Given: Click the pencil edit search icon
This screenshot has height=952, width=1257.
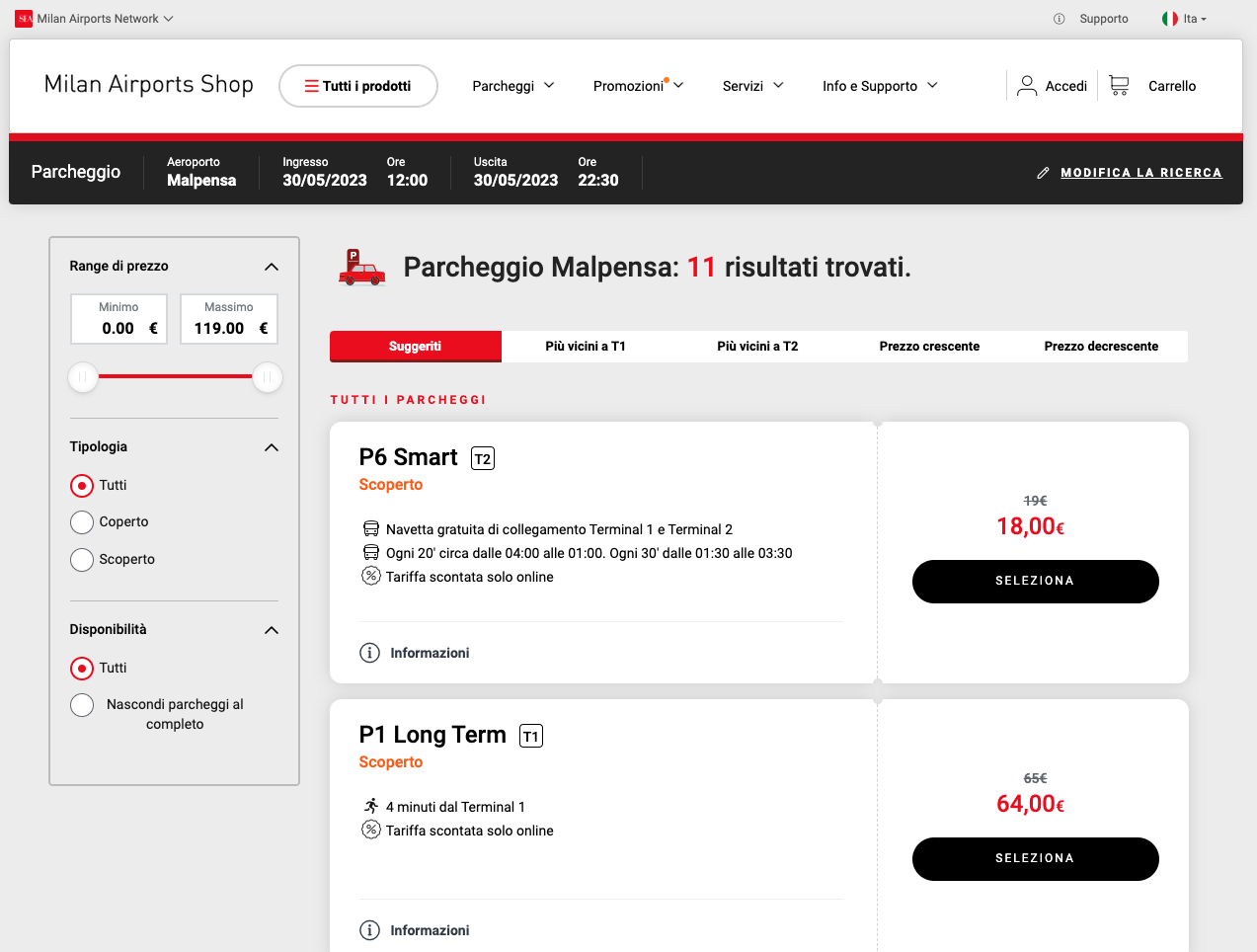Looking at the screenshot, I should pos(1043,173).
